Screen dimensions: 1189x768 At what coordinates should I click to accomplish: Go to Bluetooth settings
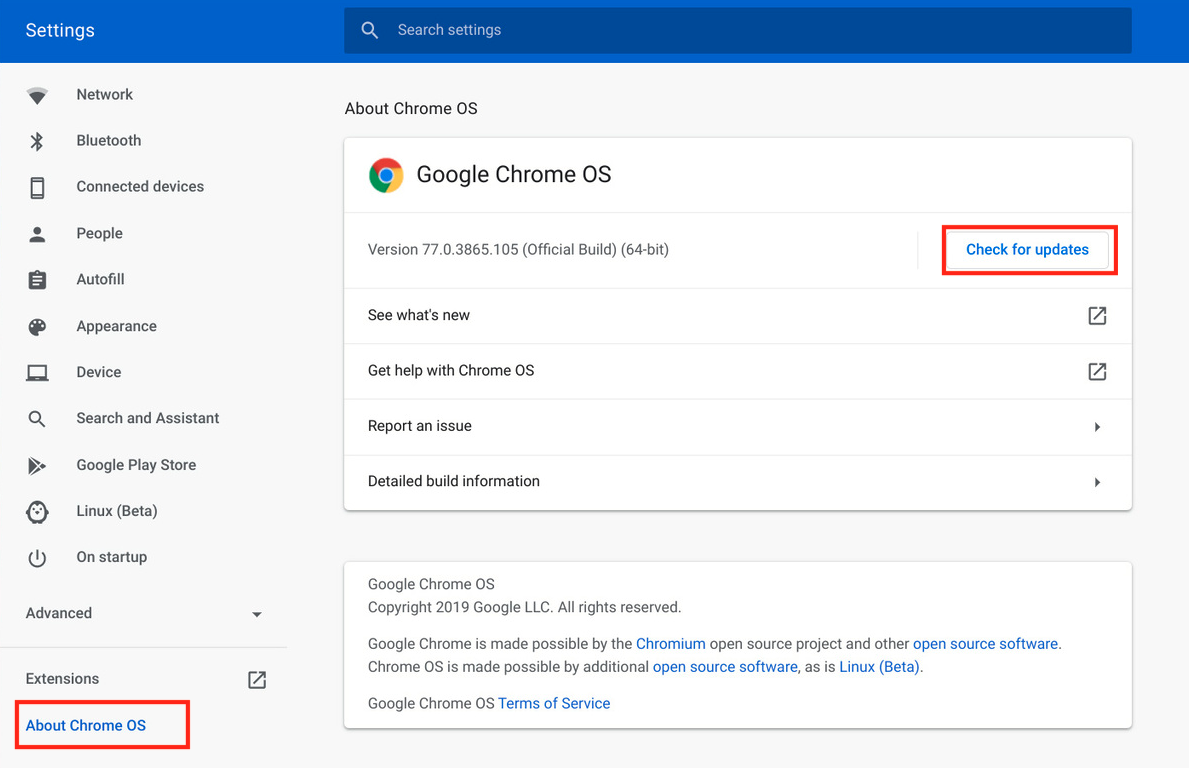(x=108, y=141)
